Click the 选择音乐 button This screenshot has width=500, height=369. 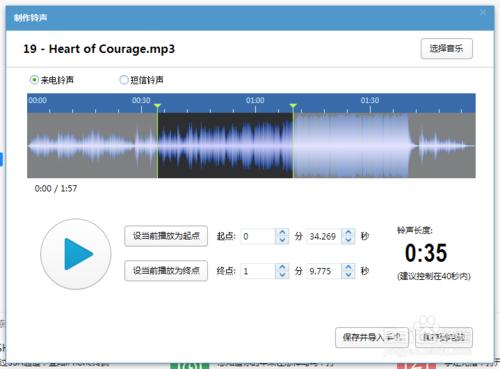446,49
